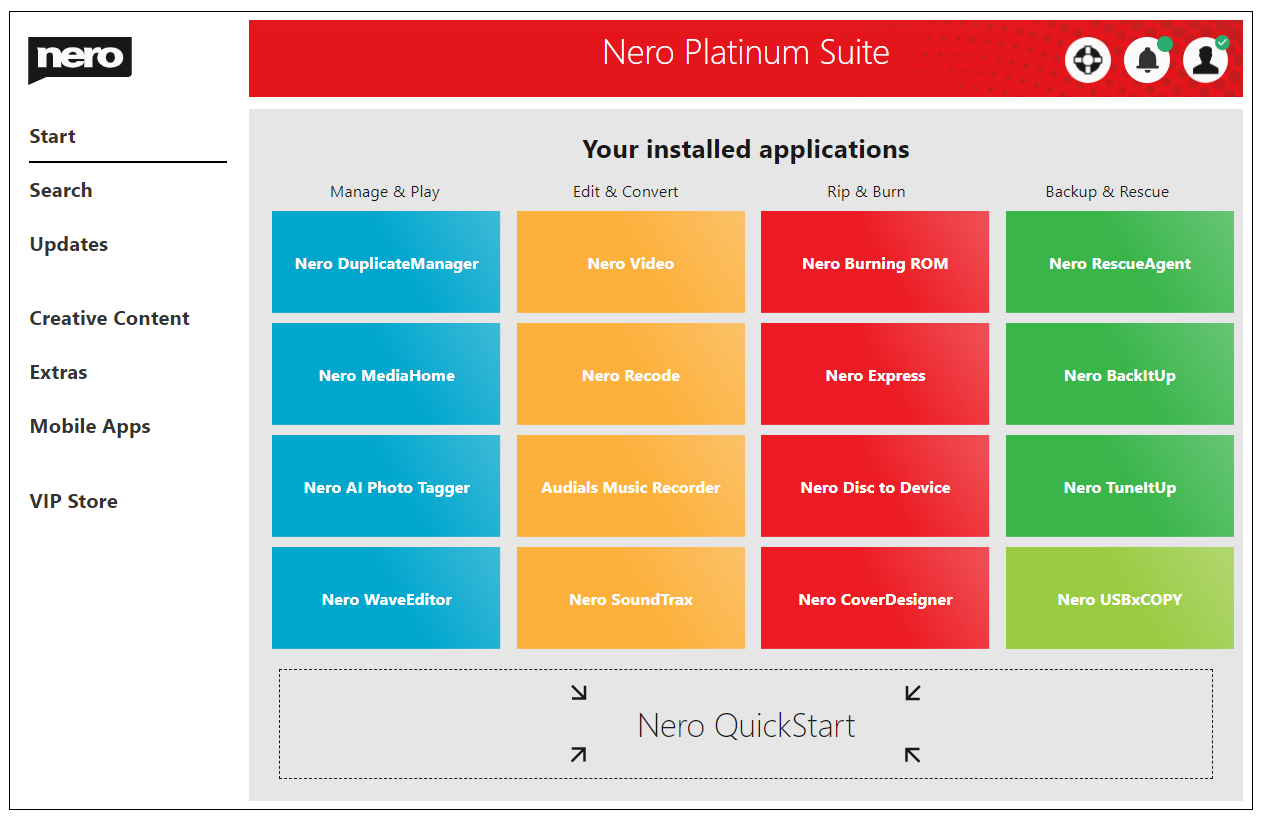The height and width of the screenshot is (824, 1267).
Task: Select the Start menu entry
Action: coord(52,136)
